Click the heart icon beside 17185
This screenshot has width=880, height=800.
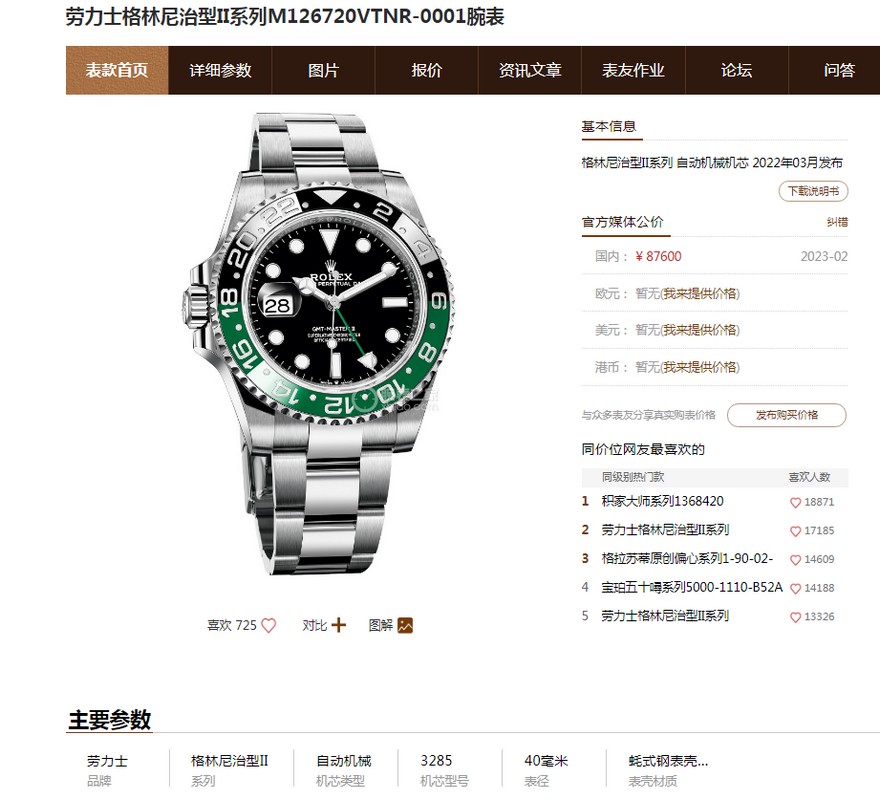click(795, 531)
